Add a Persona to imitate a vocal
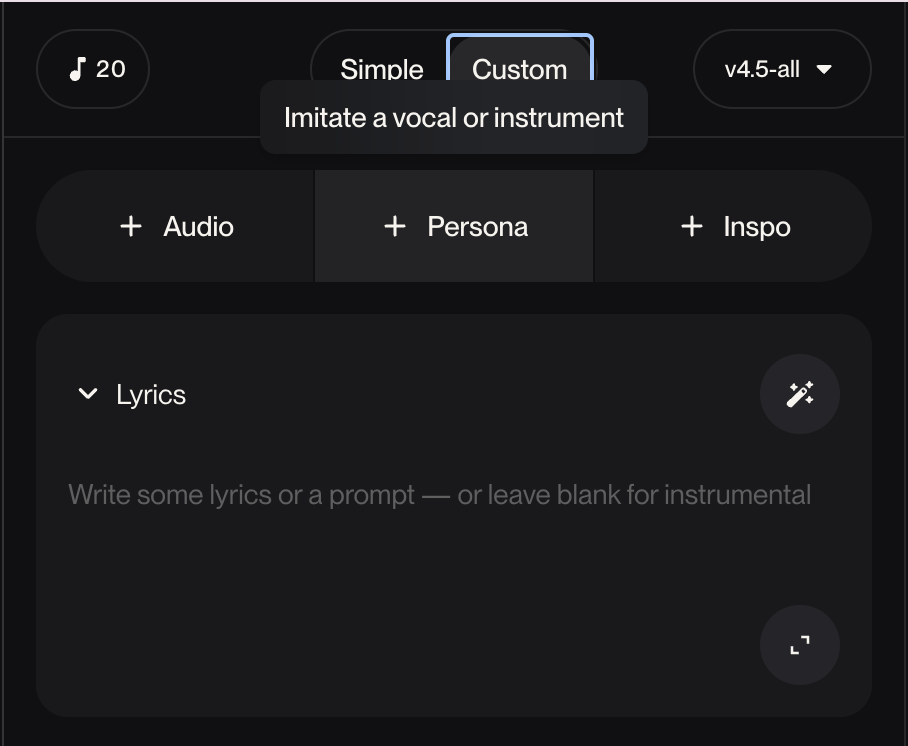 coord(453,226)
